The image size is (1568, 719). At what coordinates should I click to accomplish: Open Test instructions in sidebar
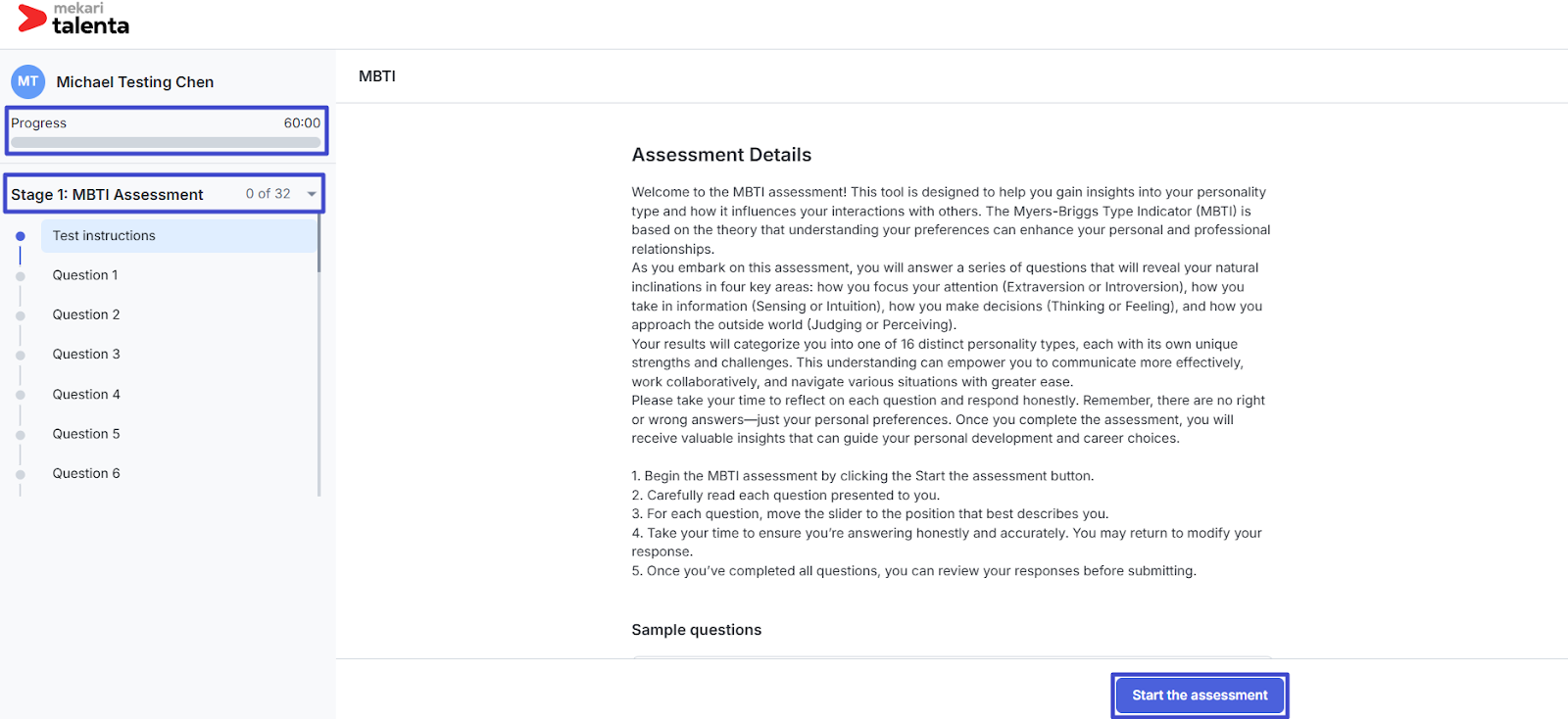[x=104, y=236]
